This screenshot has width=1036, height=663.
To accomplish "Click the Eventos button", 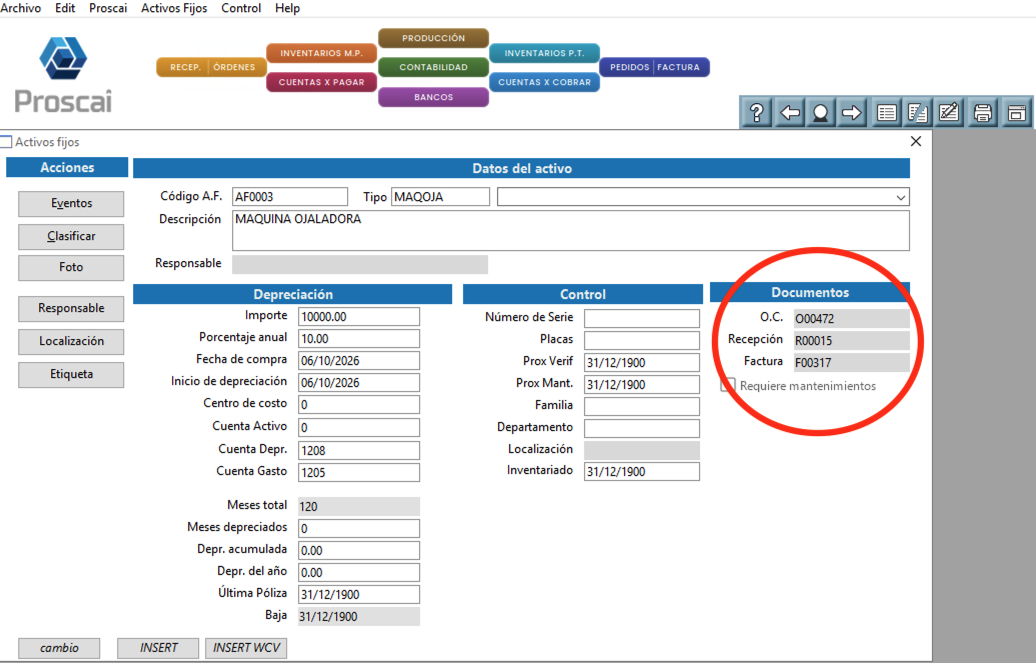I will [x=71, y=204].
